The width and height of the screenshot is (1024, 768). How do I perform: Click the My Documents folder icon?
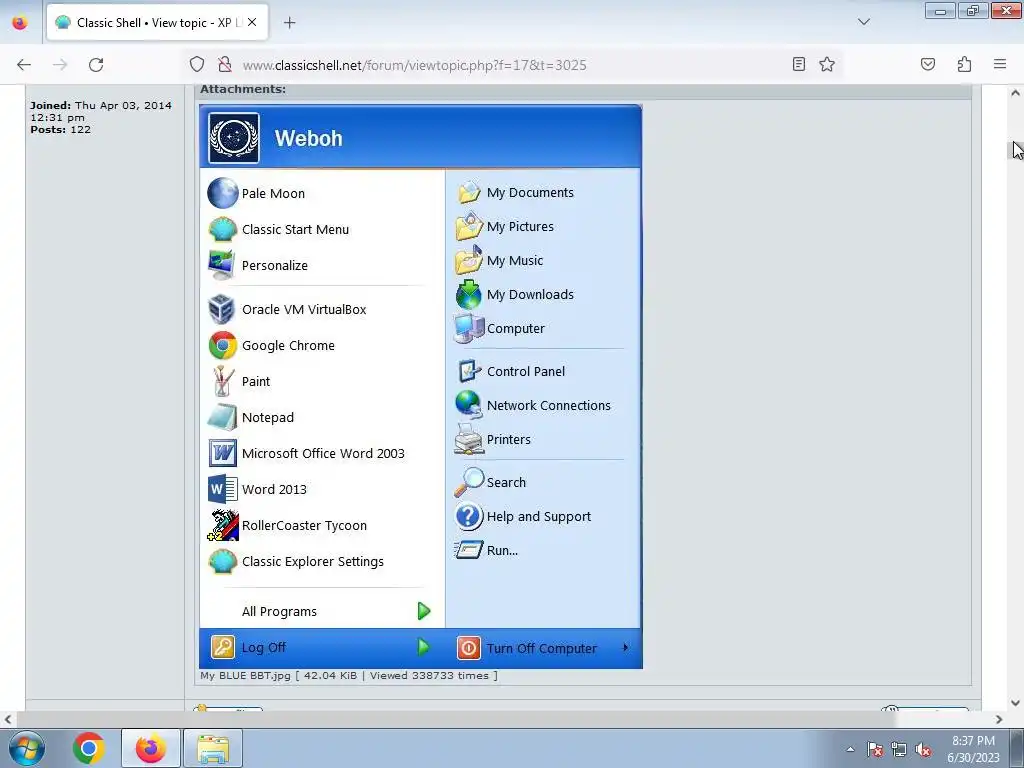(469, 193)
